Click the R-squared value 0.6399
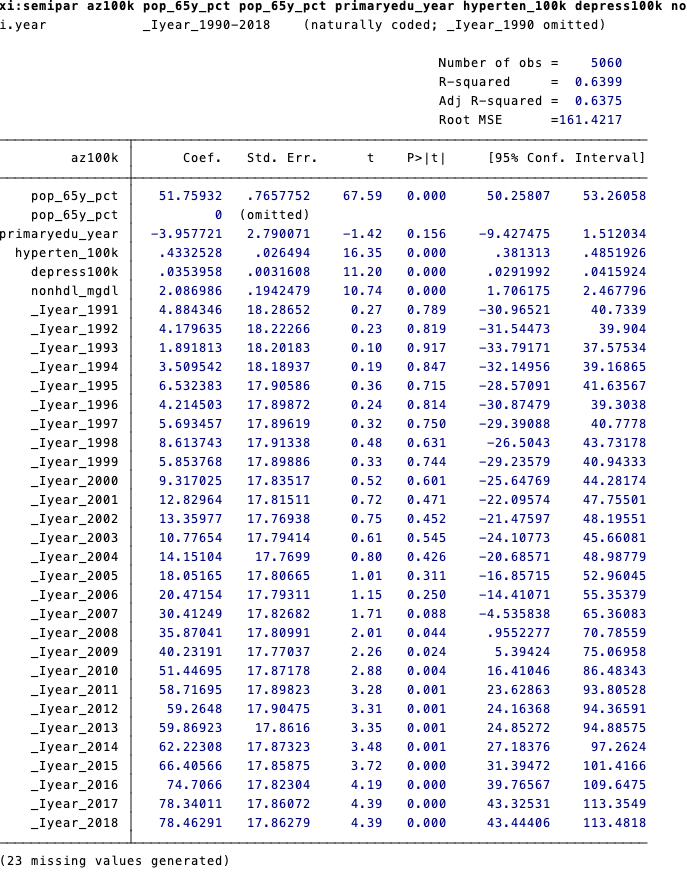The image size is (687, 872). pyautogui.click(x=597, y=82)
